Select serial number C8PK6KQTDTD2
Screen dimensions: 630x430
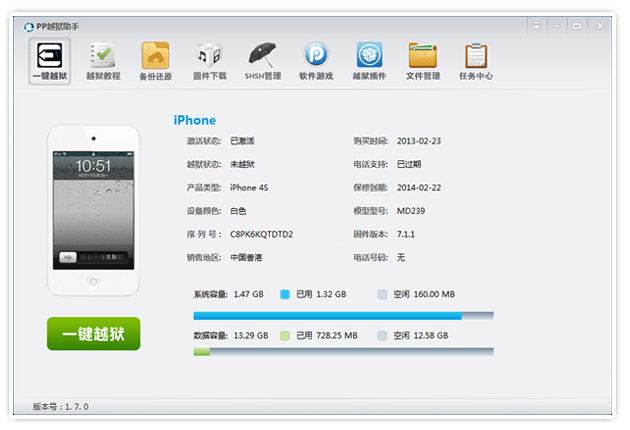pyautogui.click(x=261, y=234)
